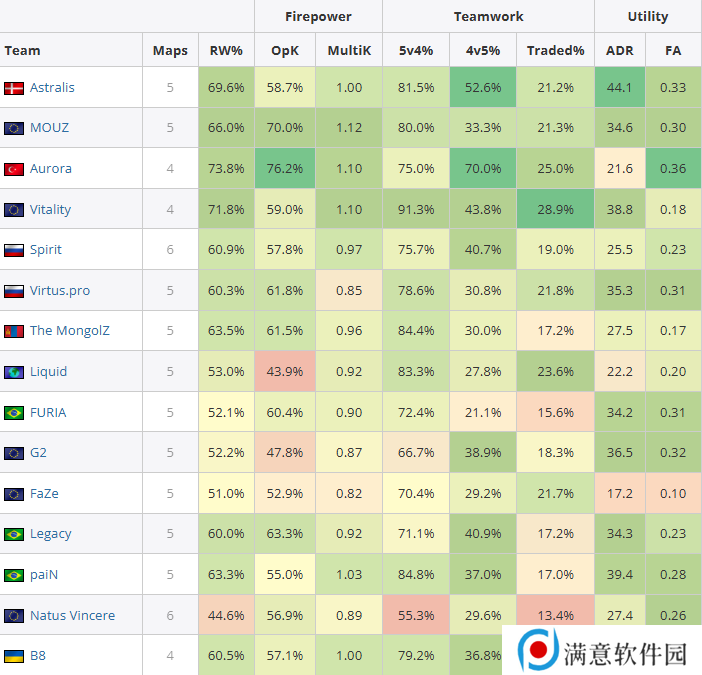Open the Vitality team link
This screenshot has height=675, width=702.
pyautogui.click(x=50, y=209)
